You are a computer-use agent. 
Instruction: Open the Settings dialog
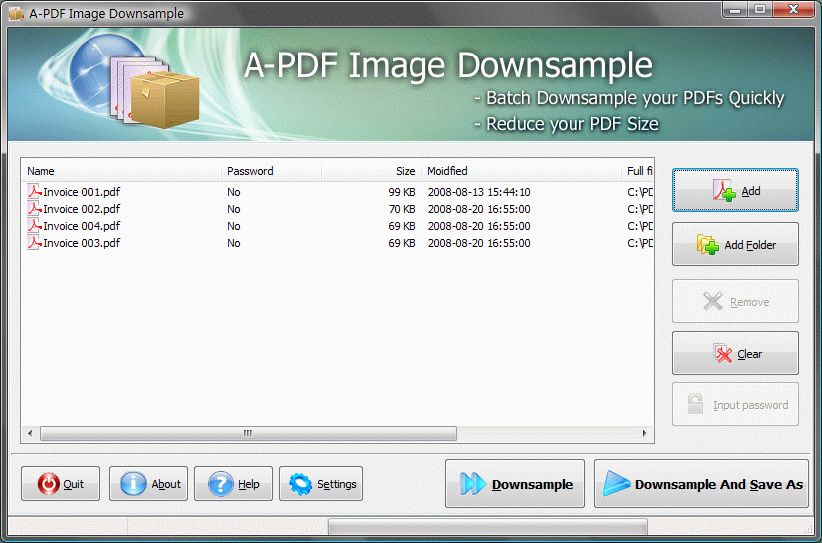[x=321, y=484]
